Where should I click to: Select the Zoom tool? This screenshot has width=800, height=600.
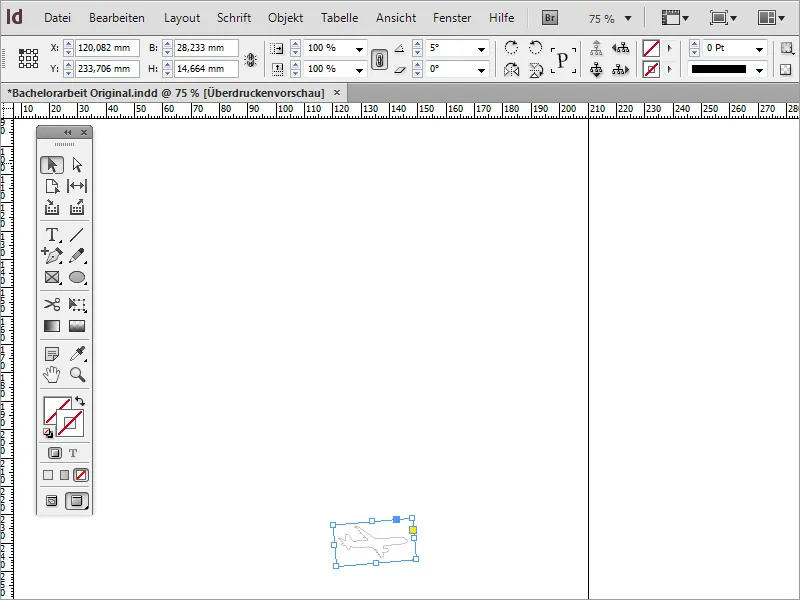[77, 374]
